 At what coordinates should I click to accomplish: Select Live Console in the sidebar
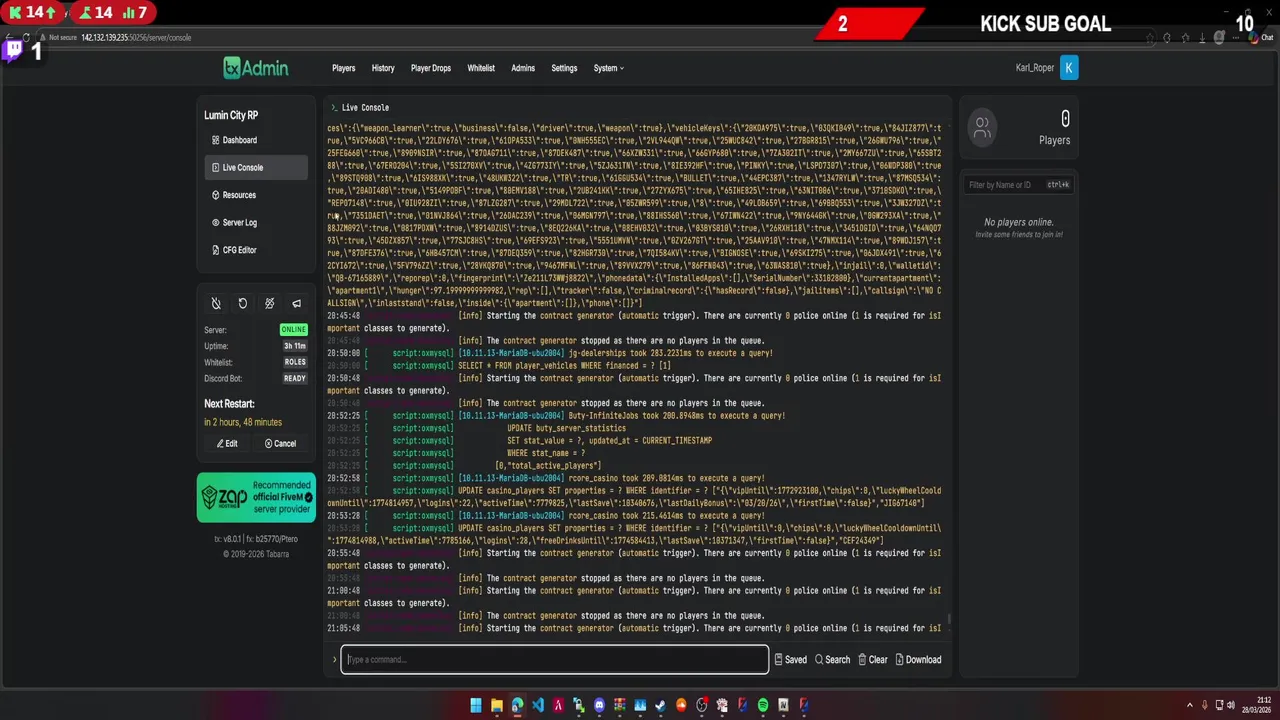[x=257, y=168]
